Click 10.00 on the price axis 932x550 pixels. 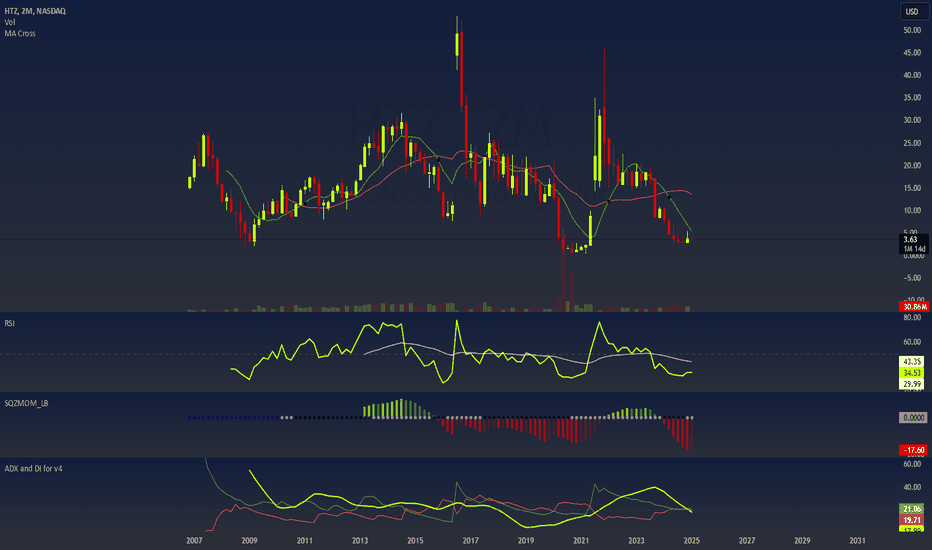point(912,210)
